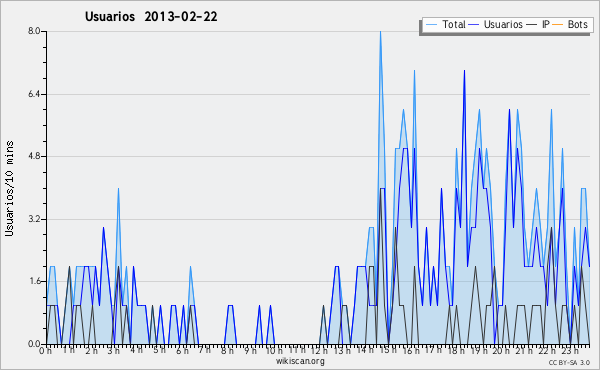Click the light blue Total legend line
This screenshot has width=600, height=370.
(x=431, y=25)
